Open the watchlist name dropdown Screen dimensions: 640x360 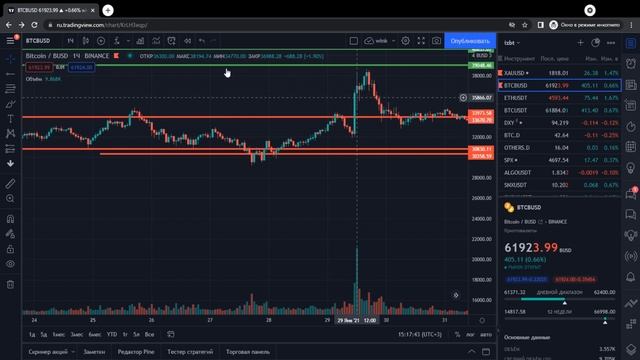(512, 42)
